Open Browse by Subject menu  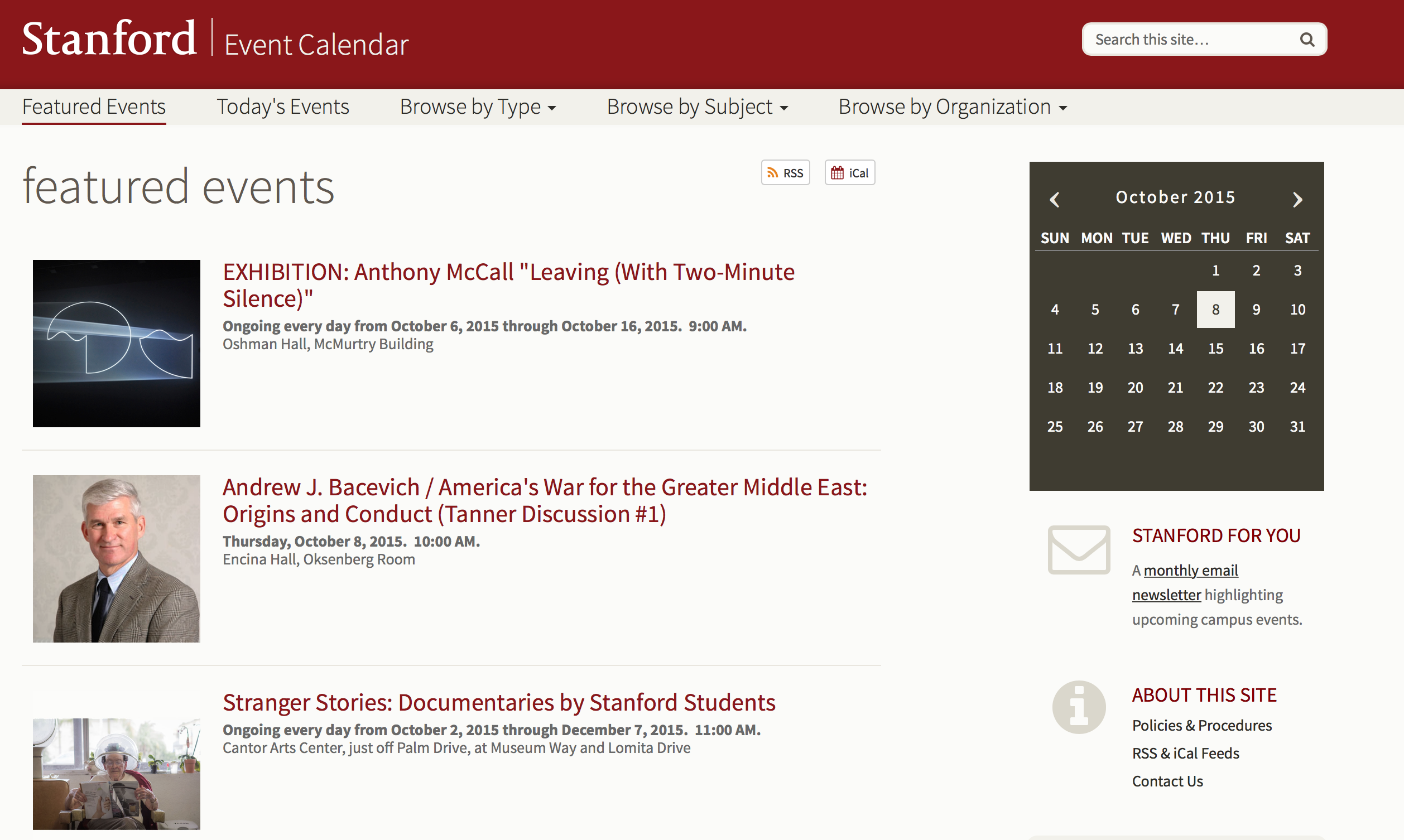[697, 107]
